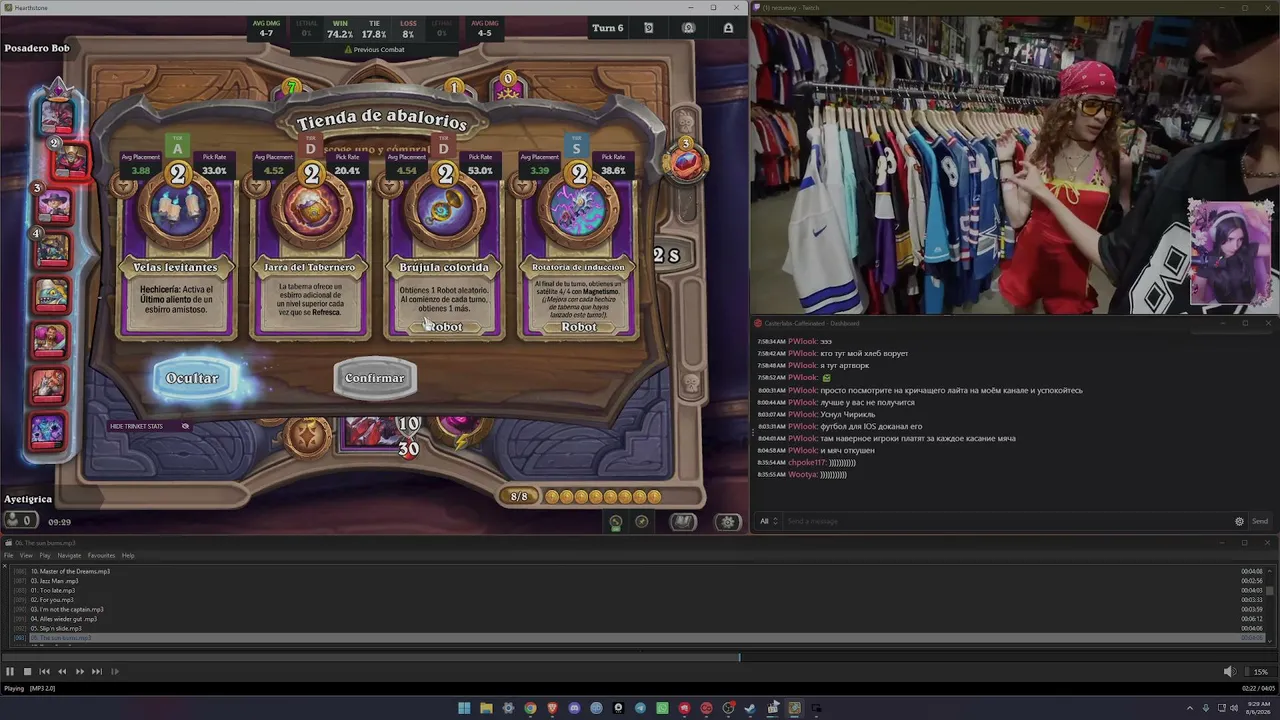
Task: Rewind the current track
Action: 62,672
